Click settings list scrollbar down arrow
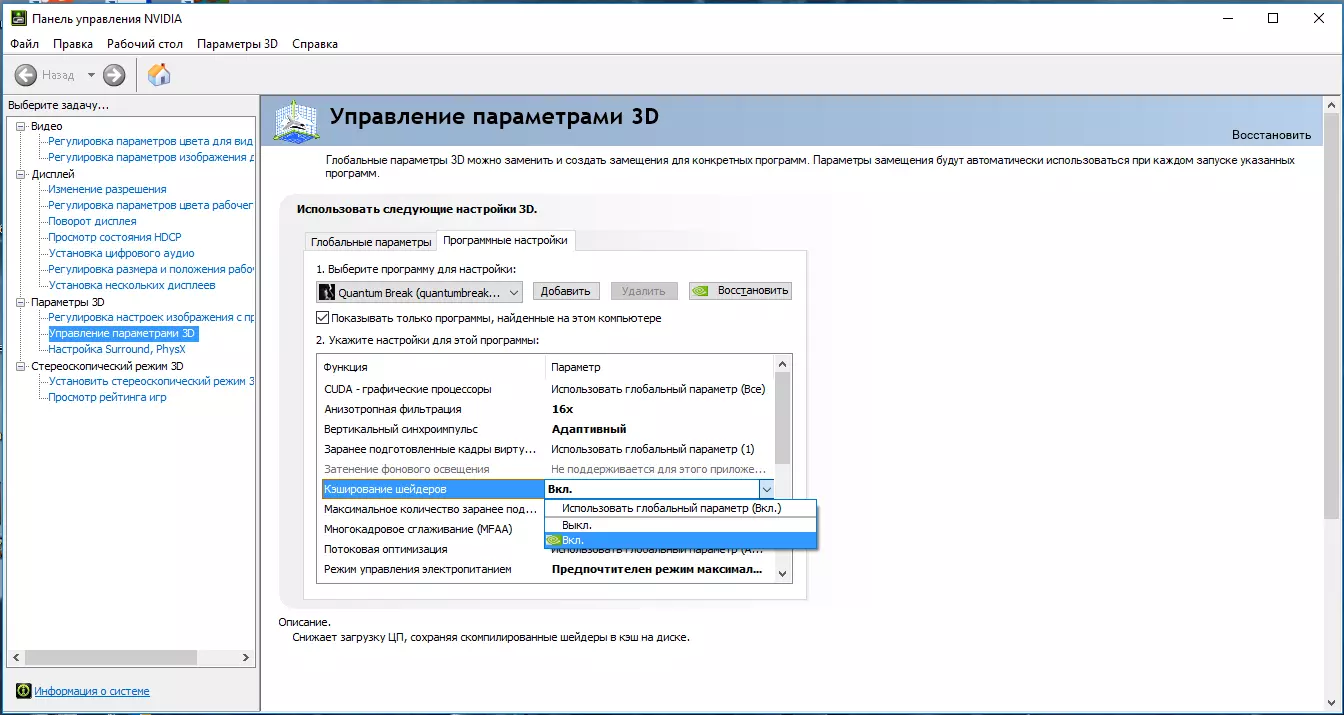 click(782, 573)
